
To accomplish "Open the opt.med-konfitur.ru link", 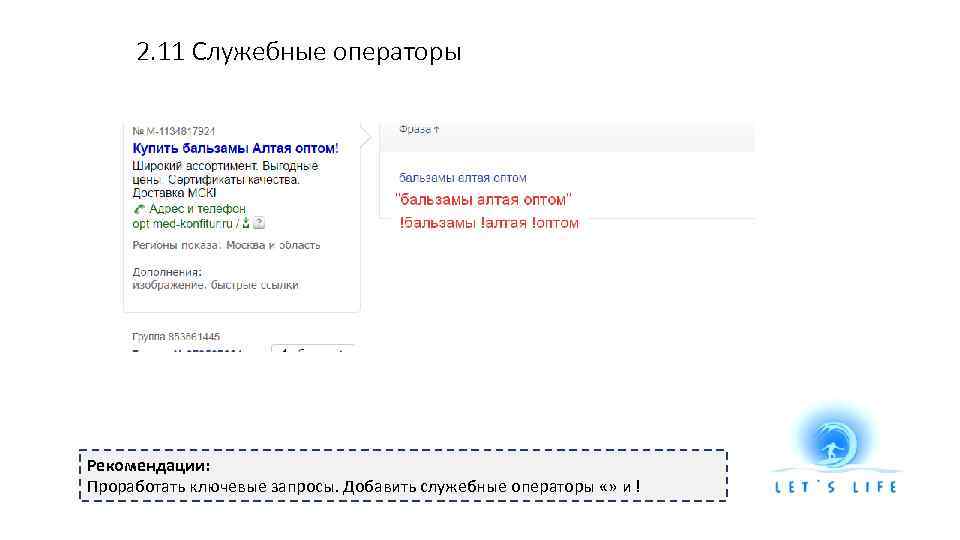I will [x=182, y=223].
